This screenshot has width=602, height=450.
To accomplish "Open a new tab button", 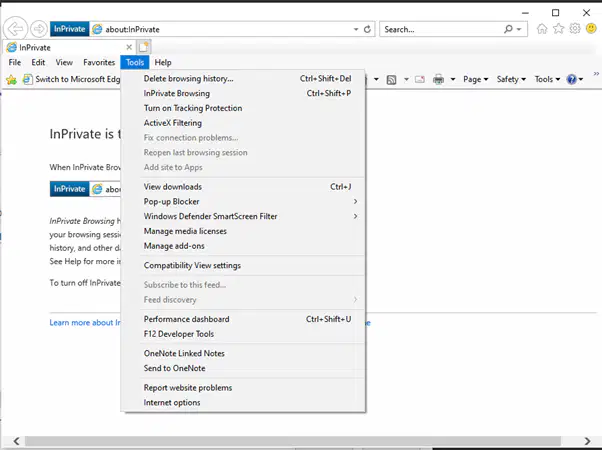I will [x=144, y=47].
